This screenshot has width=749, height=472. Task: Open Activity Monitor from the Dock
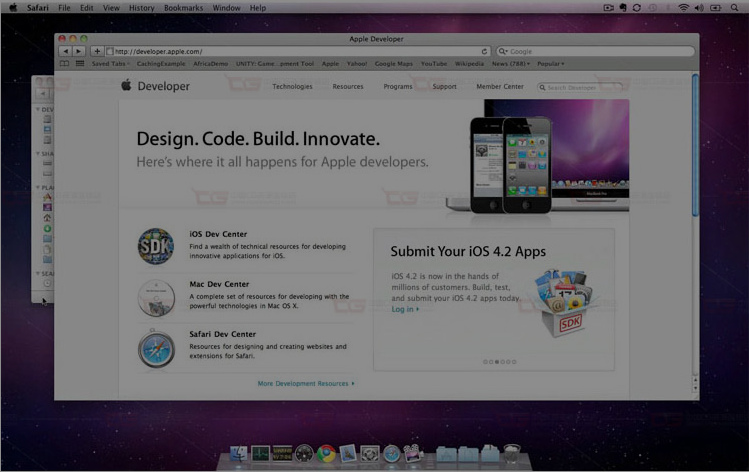coord(260,453)
